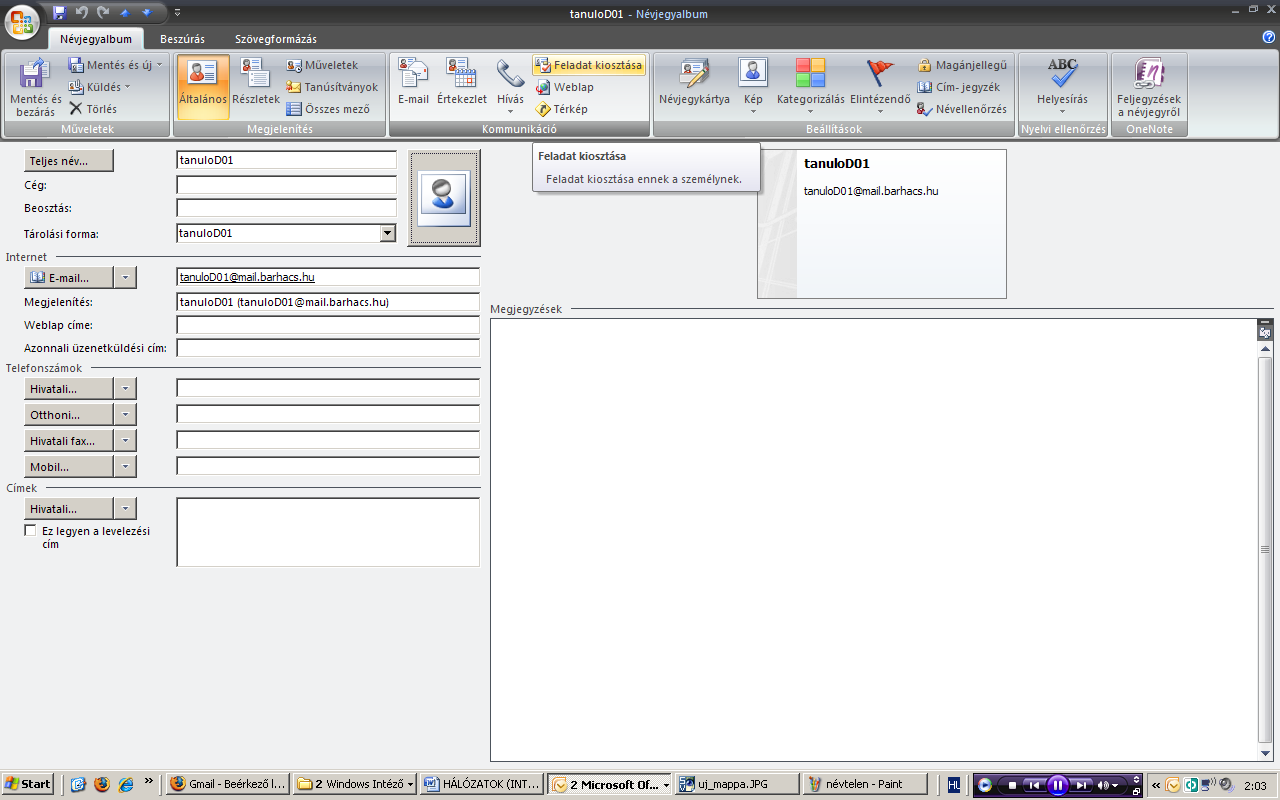Expand dropdown next to Mobil...
The image size is (1280, 800).
point(126,466)
